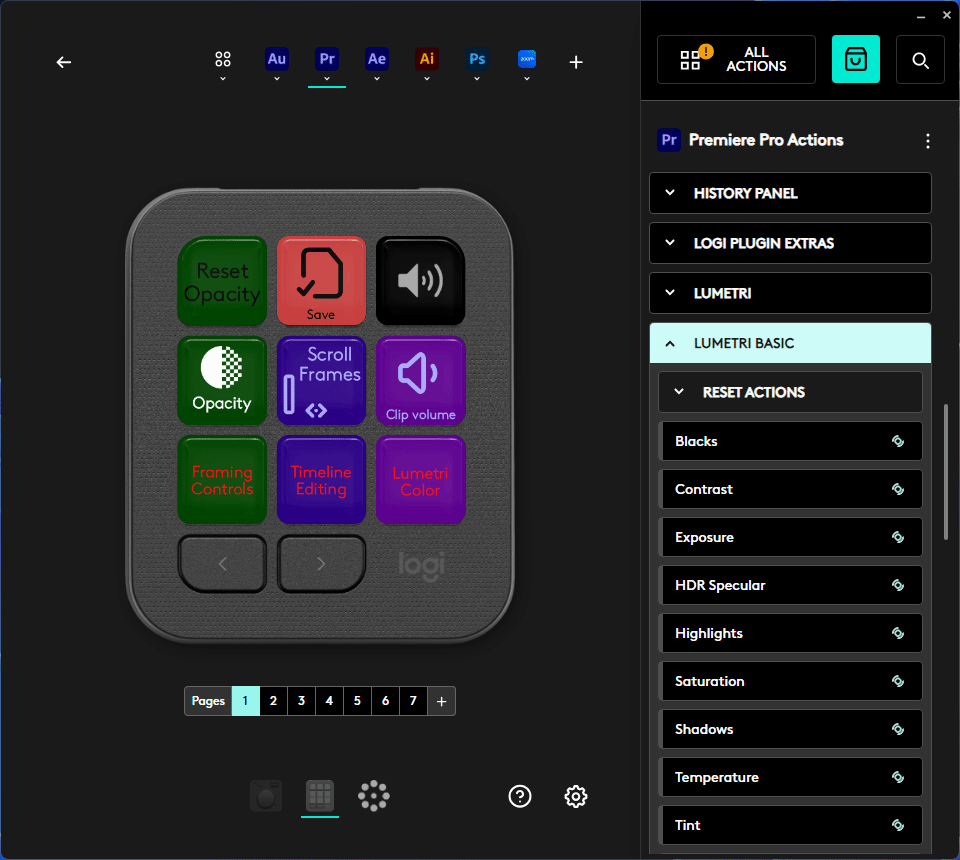Image resolution: width=960 pixels, height=860 pixels.
Task: Select the After Effects profile icon
Action: point(377,59)
